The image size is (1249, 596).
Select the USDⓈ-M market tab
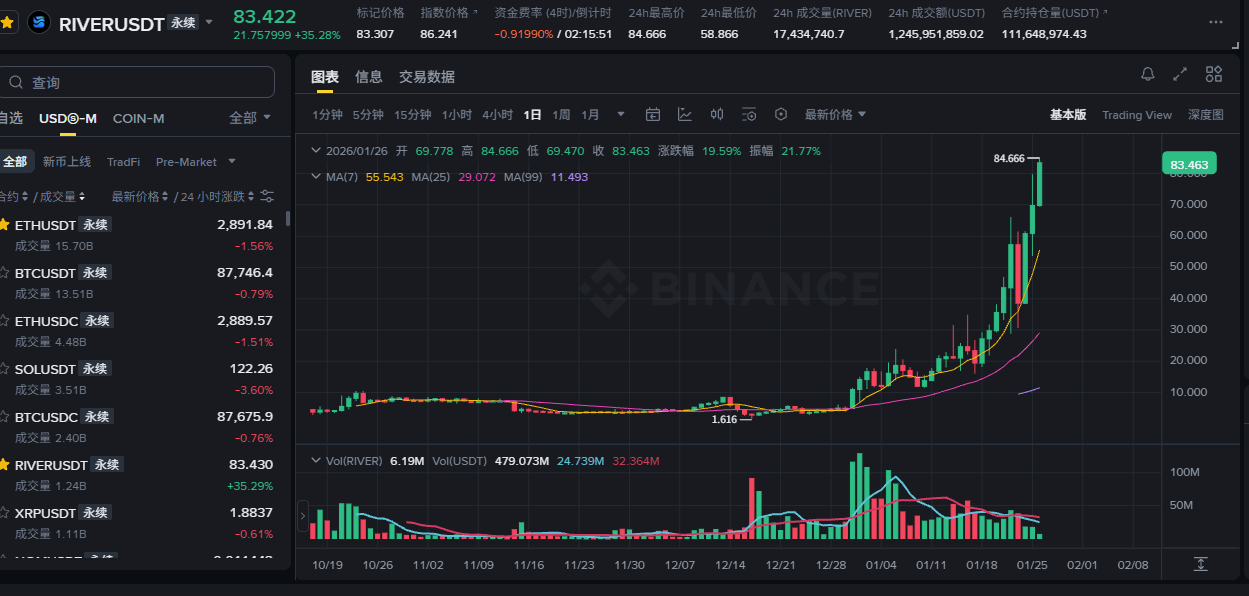[68, 118]
